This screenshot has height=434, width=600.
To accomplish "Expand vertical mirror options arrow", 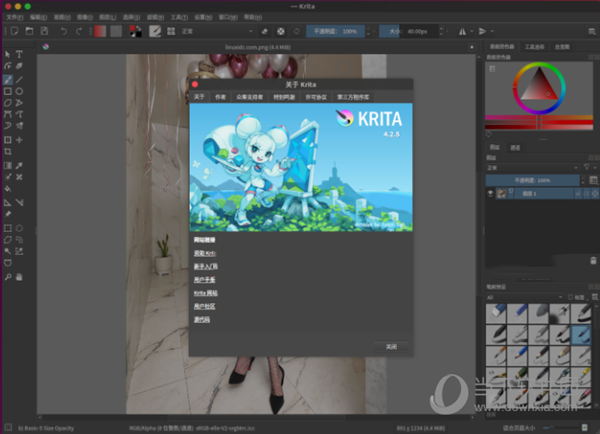I will click(492, 31).
